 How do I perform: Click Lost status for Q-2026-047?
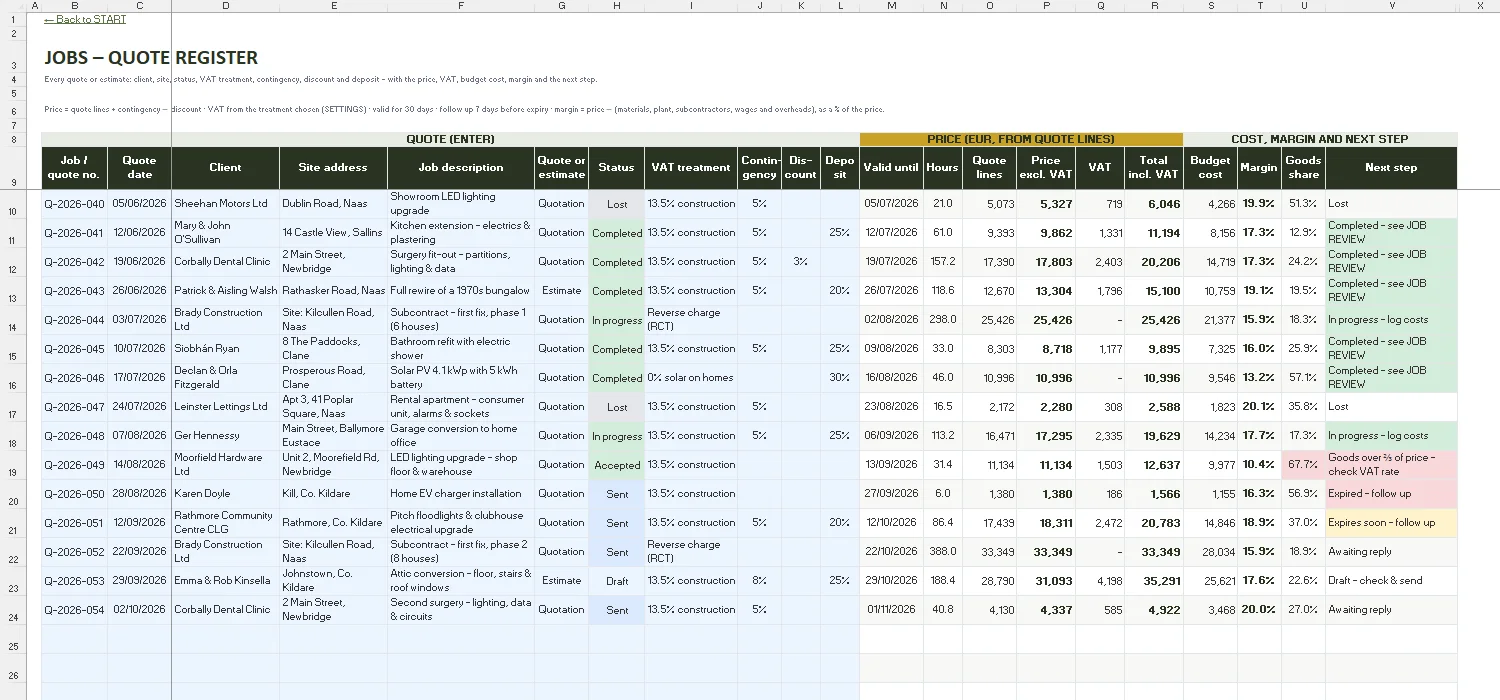pyautogui.click(x=617, y=407)
